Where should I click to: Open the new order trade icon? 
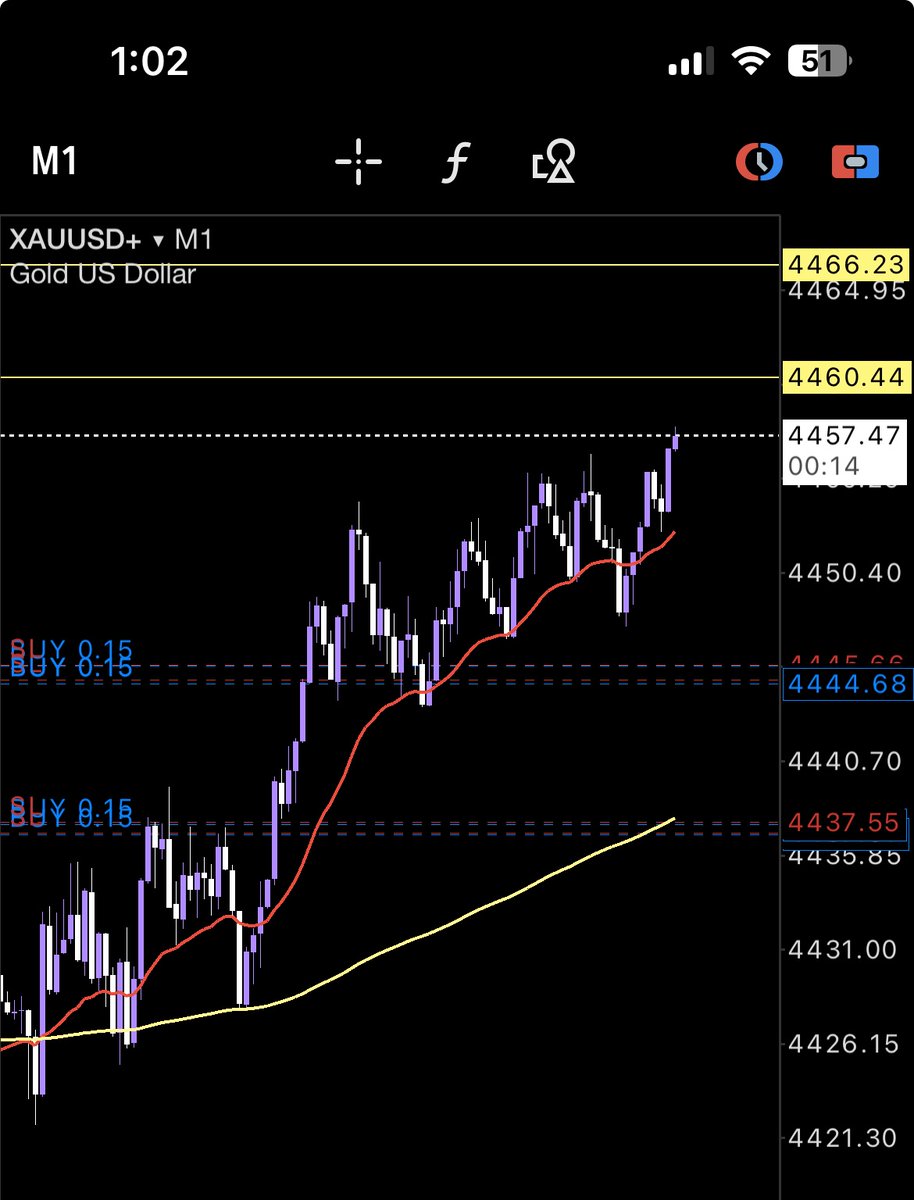[x=855, y=161]
